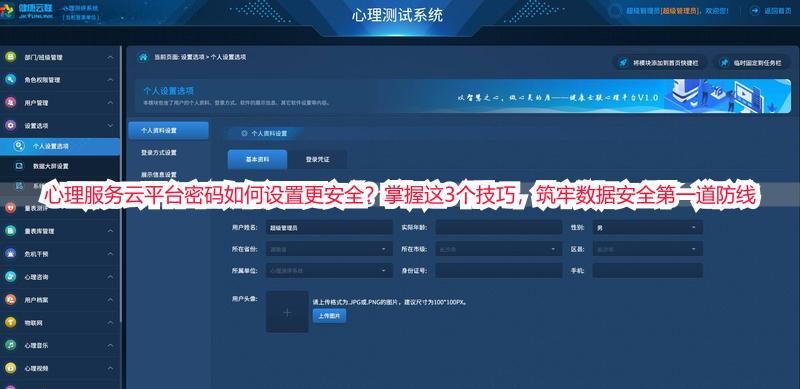The height and width of the screenshot is (389, 800).
Task: Expand 部门/班级管理 with its chevron
Action: [x=110, y=57]
